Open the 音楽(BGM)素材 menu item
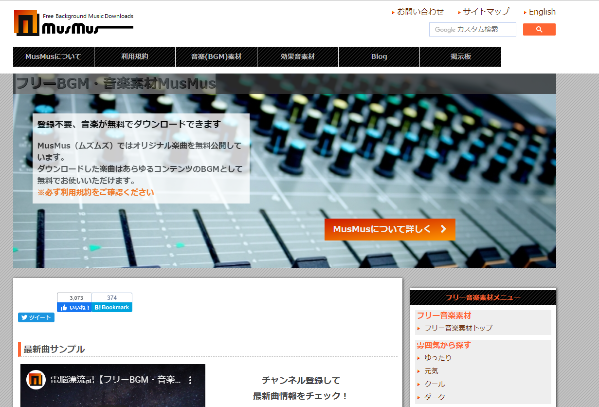 click(x=217, y=57)
